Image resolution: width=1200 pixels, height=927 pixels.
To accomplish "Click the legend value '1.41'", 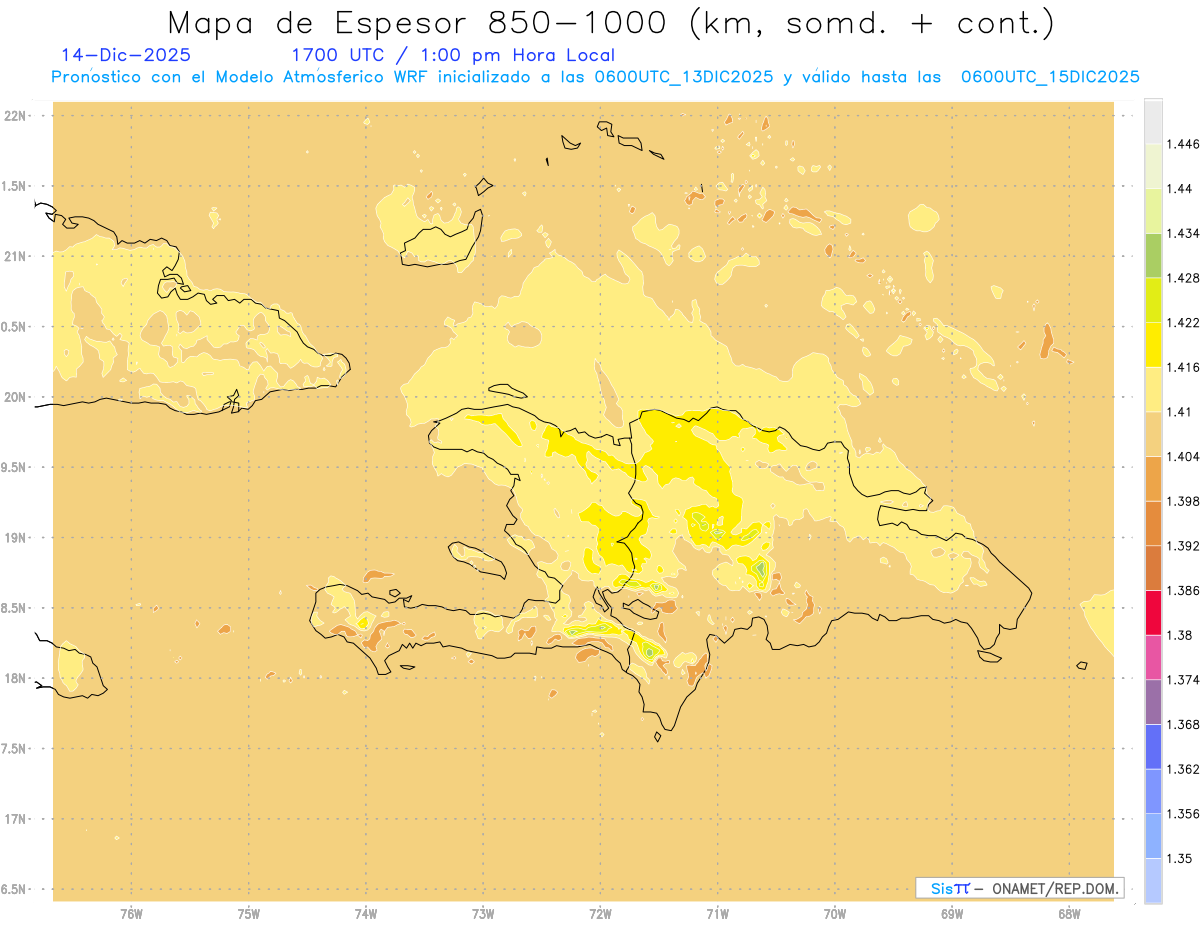I will [x=1180, y=411].
